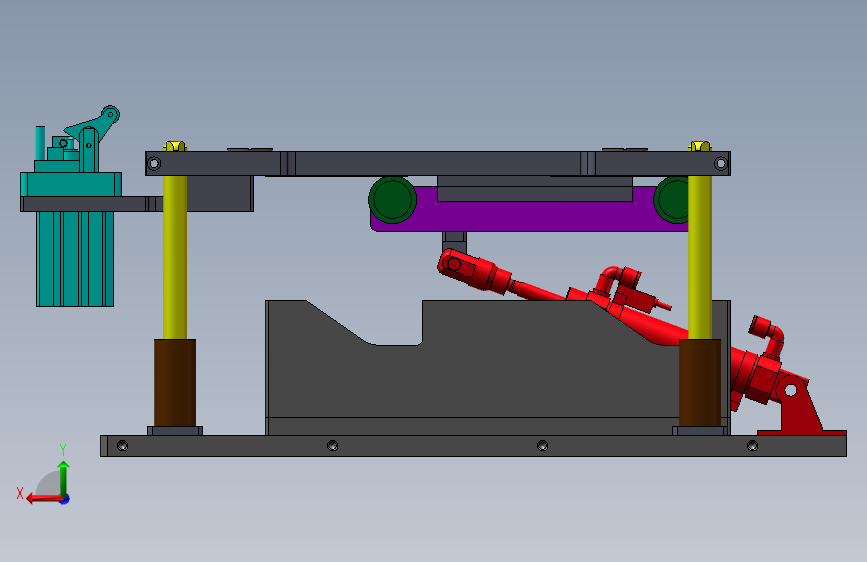Select the yellow nut atop left rod
This screenshot has width=867, height=562.
click(175, 146)
